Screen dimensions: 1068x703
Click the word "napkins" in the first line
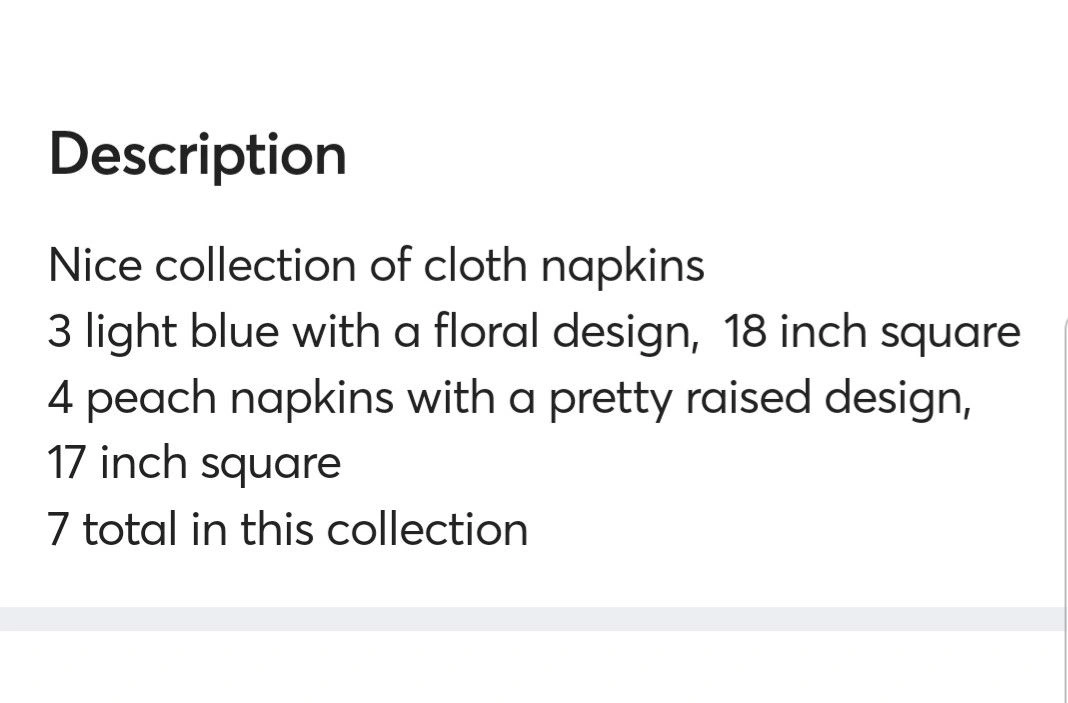pos(623,266)
